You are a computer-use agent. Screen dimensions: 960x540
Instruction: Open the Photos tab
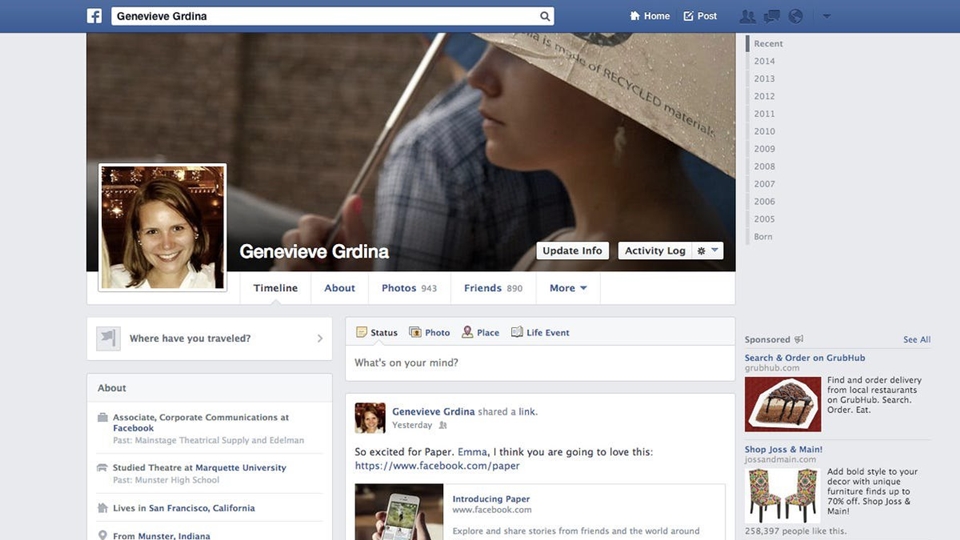click(408, 288)
